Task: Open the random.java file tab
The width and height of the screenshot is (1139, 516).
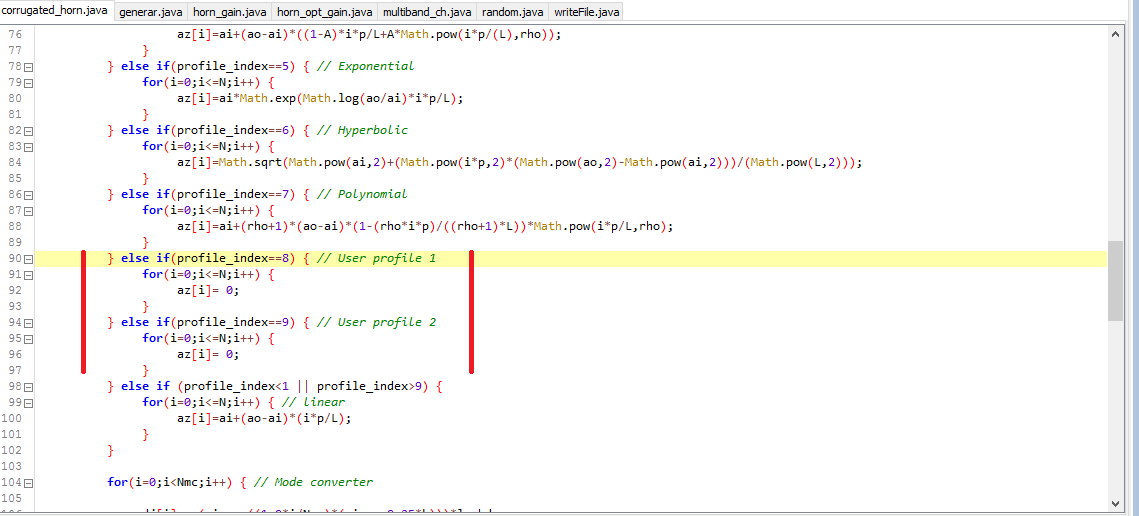Action: click(512, 12)
